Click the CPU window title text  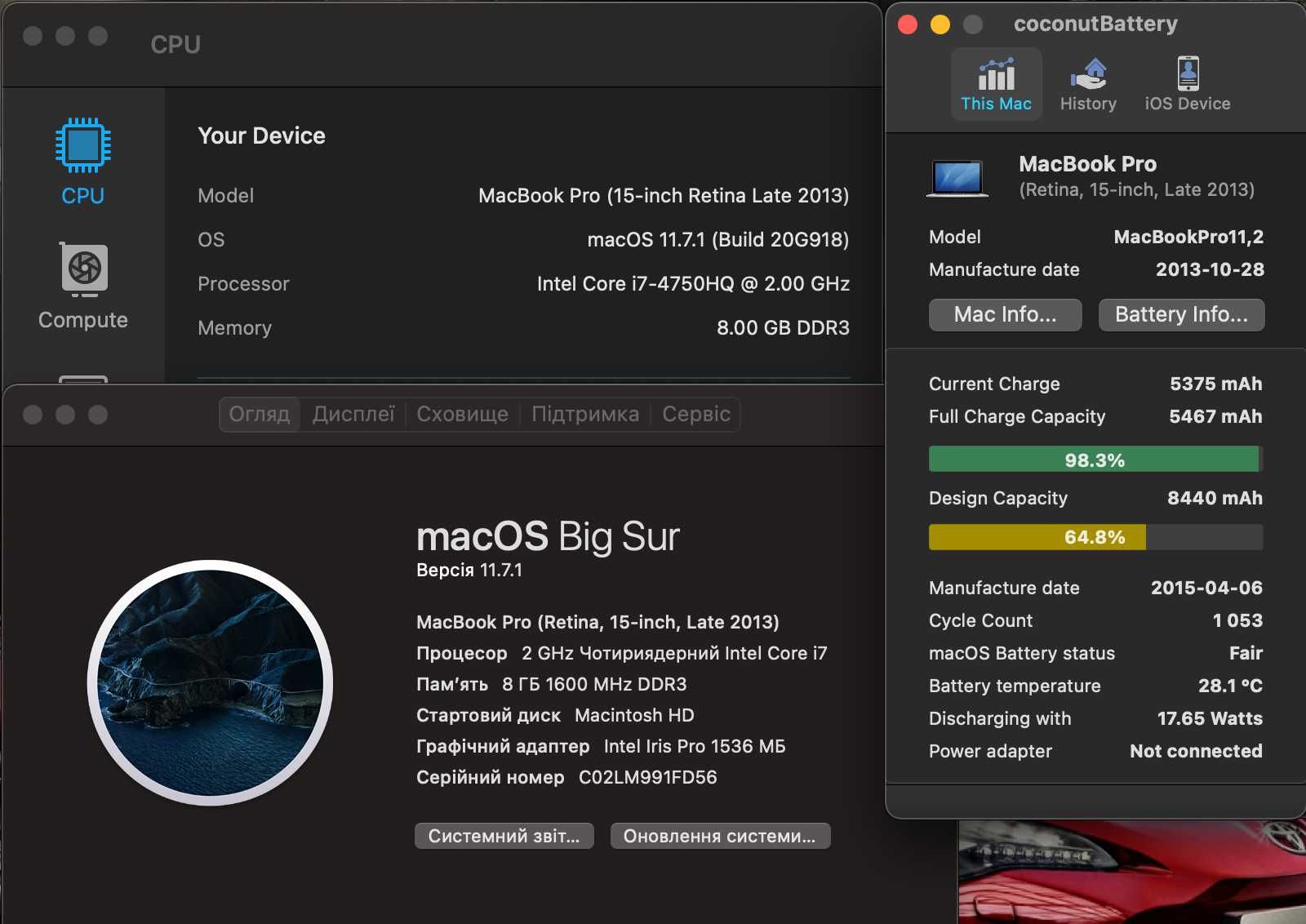pos(175,44)
